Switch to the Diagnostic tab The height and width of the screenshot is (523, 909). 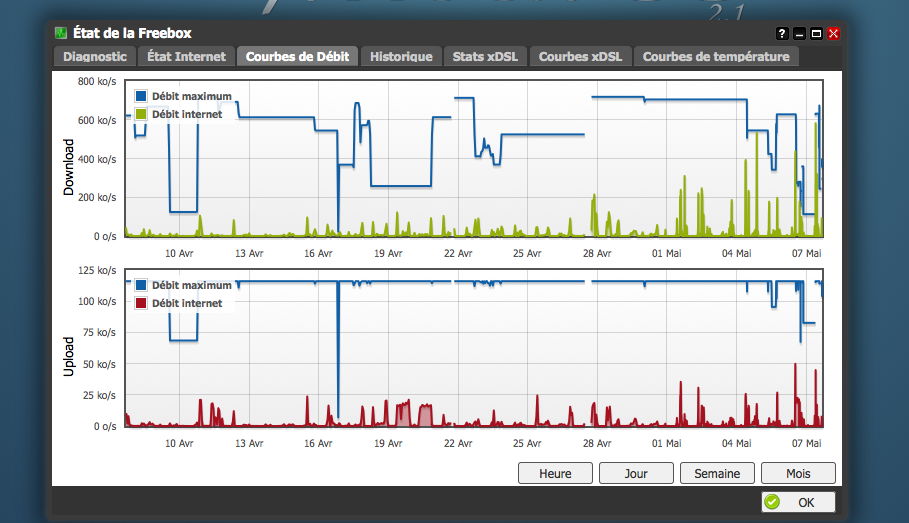coord(95,56)
